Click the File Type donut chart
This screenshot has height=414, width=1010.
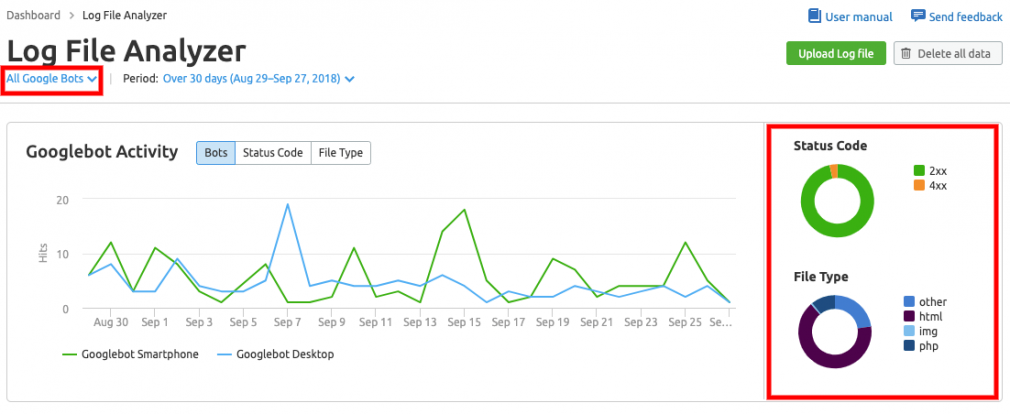[834, 332]
